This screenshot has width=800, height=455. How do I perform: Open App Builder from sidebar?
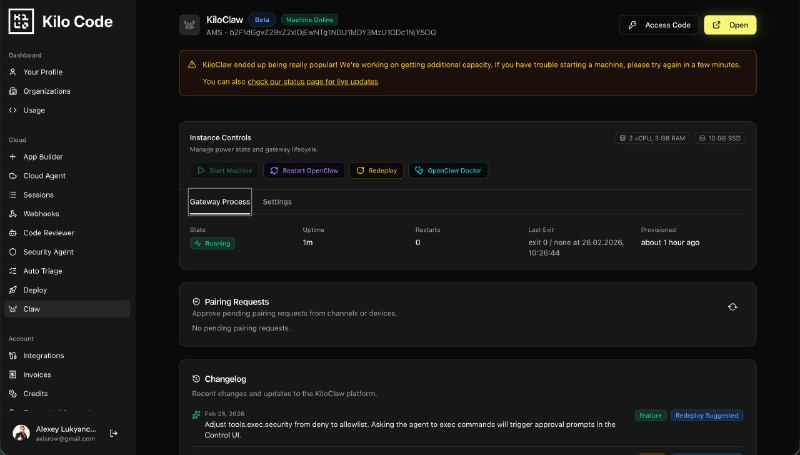(43, 157)
